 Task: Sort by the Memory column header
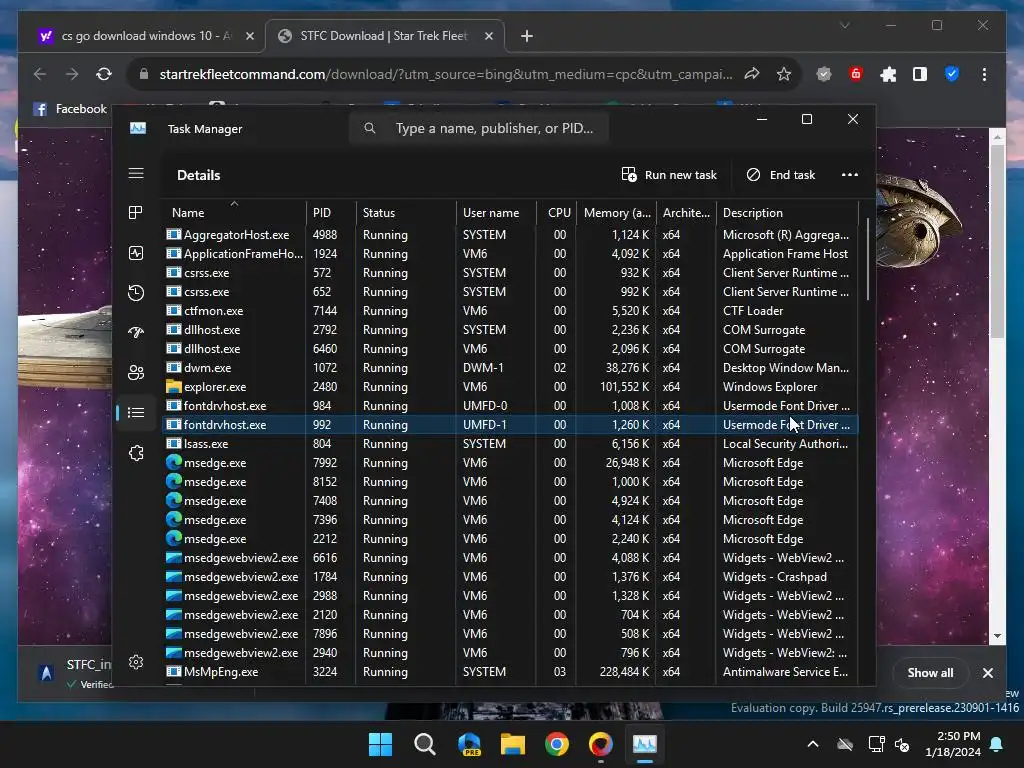tap(616, 212)
